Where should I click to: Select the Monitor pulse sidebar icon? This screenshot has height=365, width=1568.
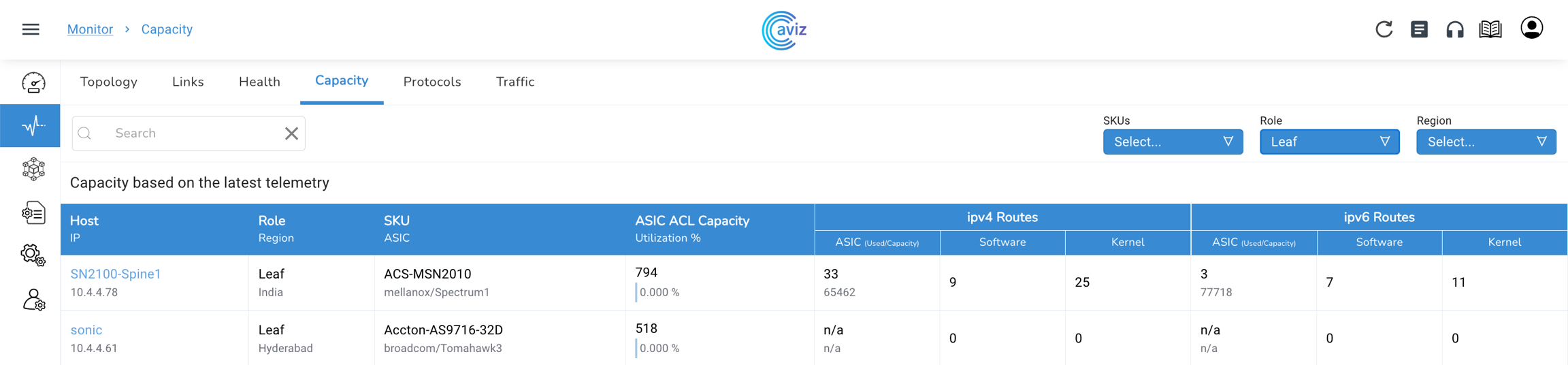coord(31,125)
